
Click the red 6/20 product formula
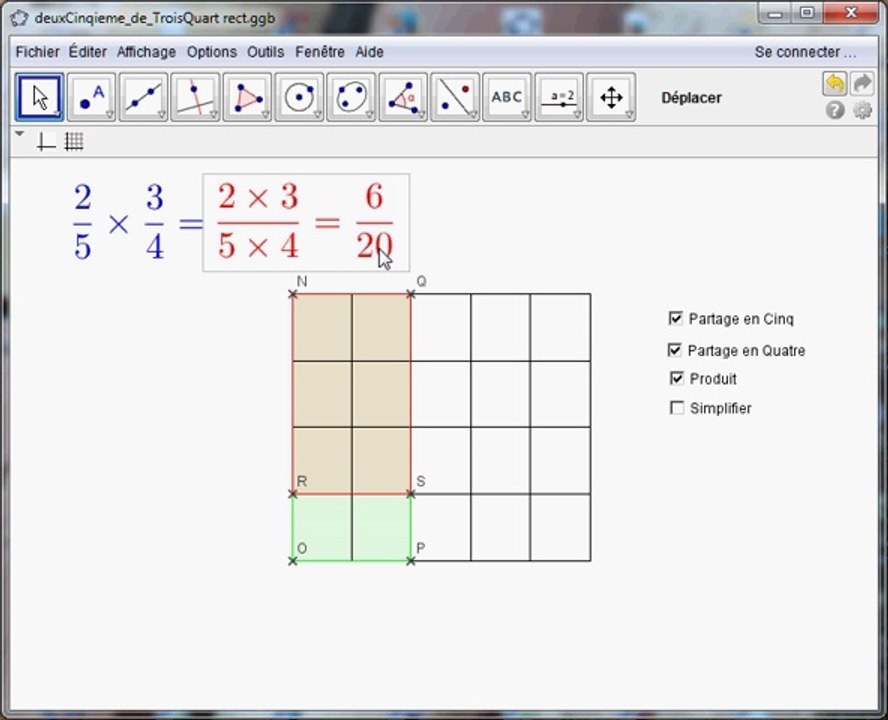pos(306,223)
